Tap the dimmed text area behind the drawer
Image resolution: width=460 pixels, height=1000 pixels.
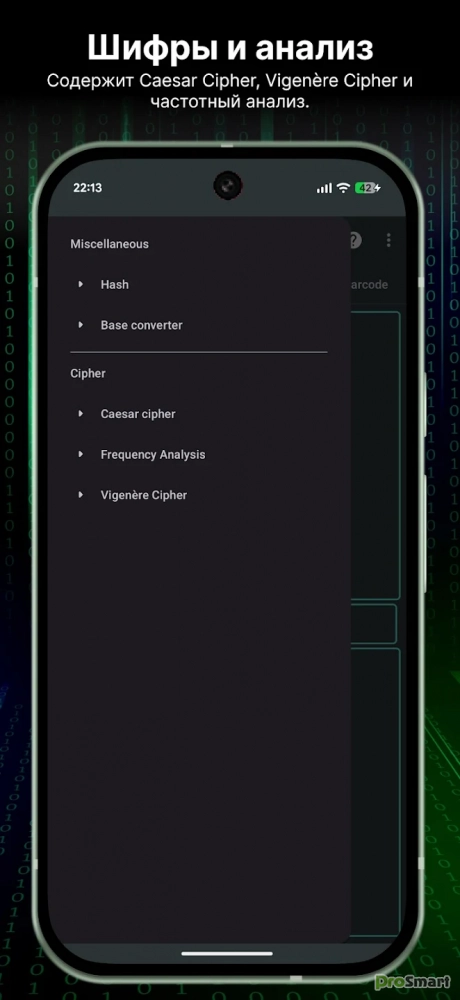376,455
